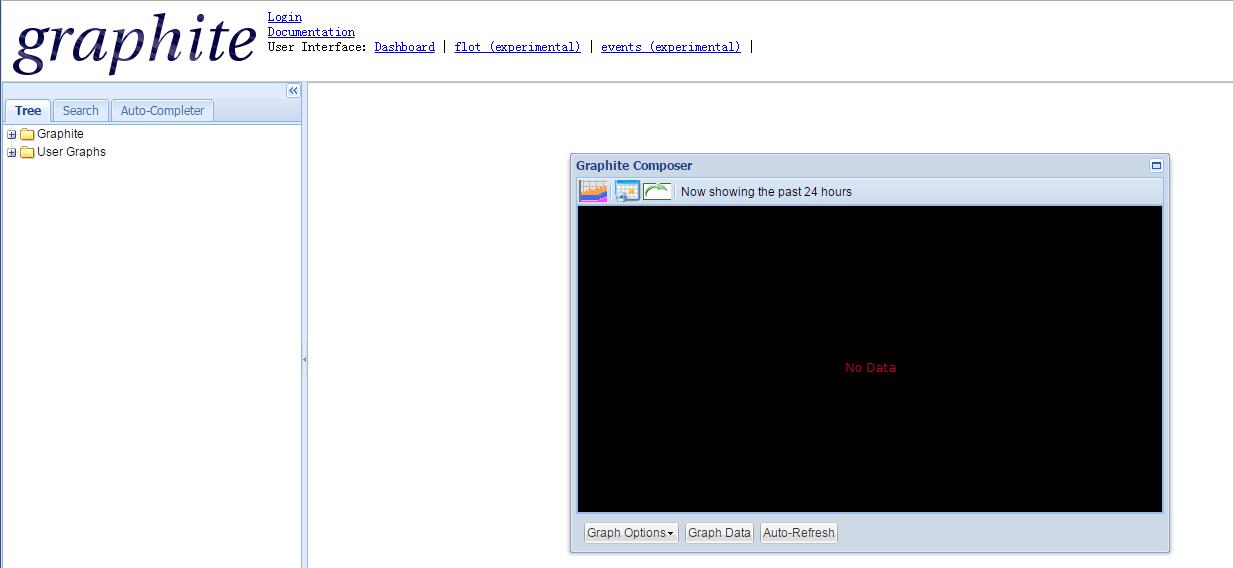Image resolution: width=1233 pixels, height=568 pixels.
Task: Open the calendar date range selector
Action: pos(627,191)
